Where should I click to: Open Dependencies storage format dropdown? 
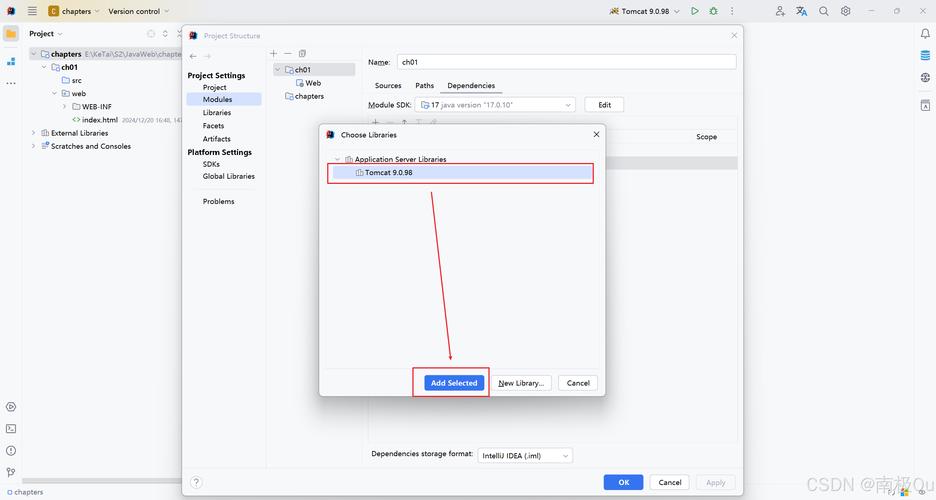[x=525, y=456]
